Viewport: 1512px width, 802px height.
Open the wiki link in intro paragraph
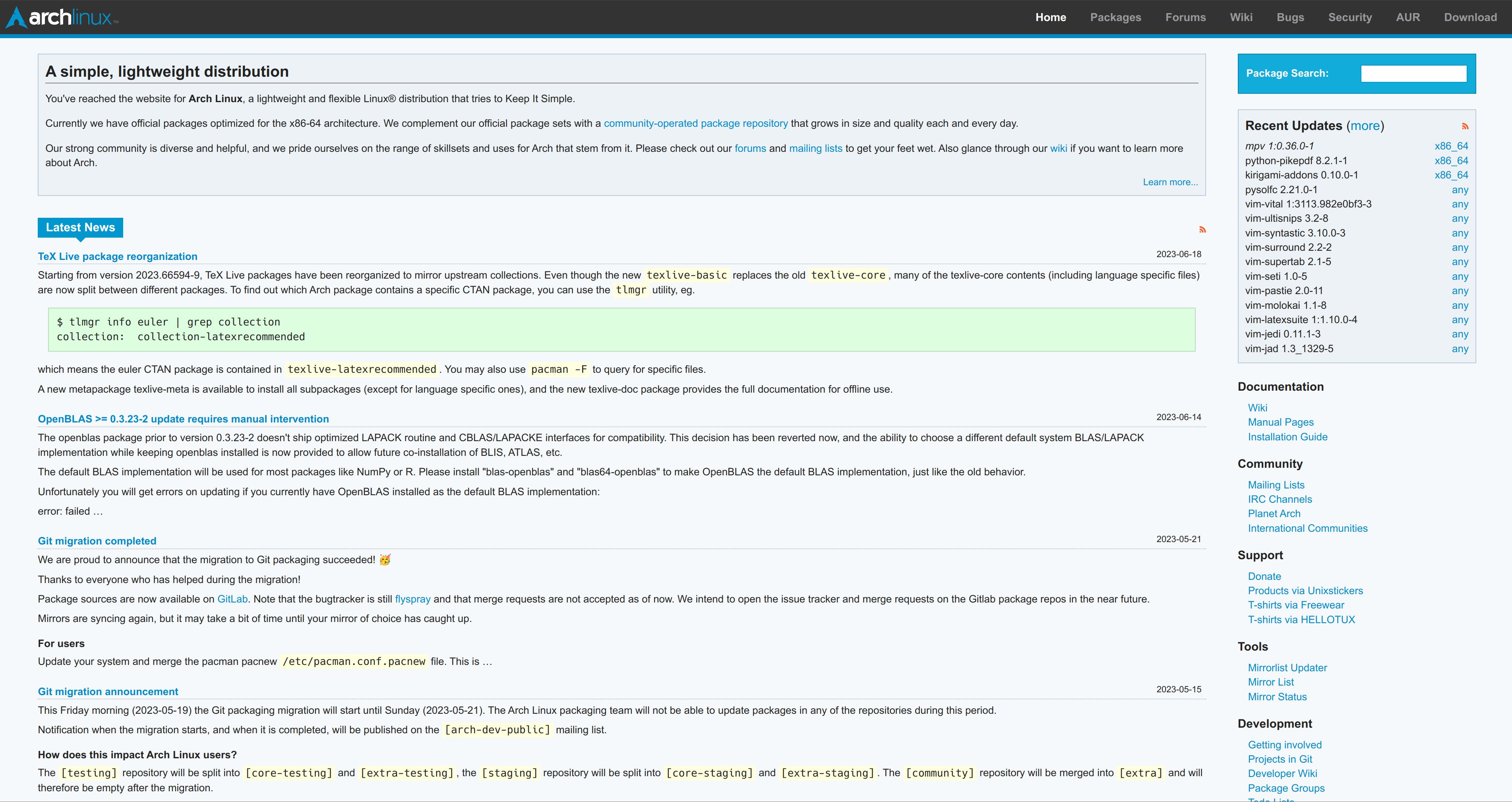[1058, 149]
